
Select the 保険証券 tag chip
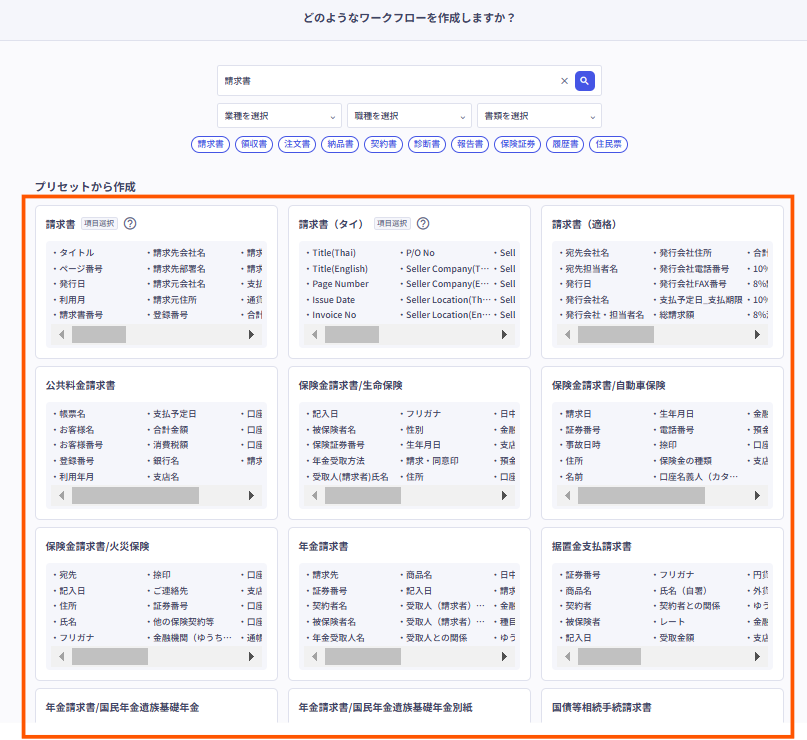[x=518, y=144]
